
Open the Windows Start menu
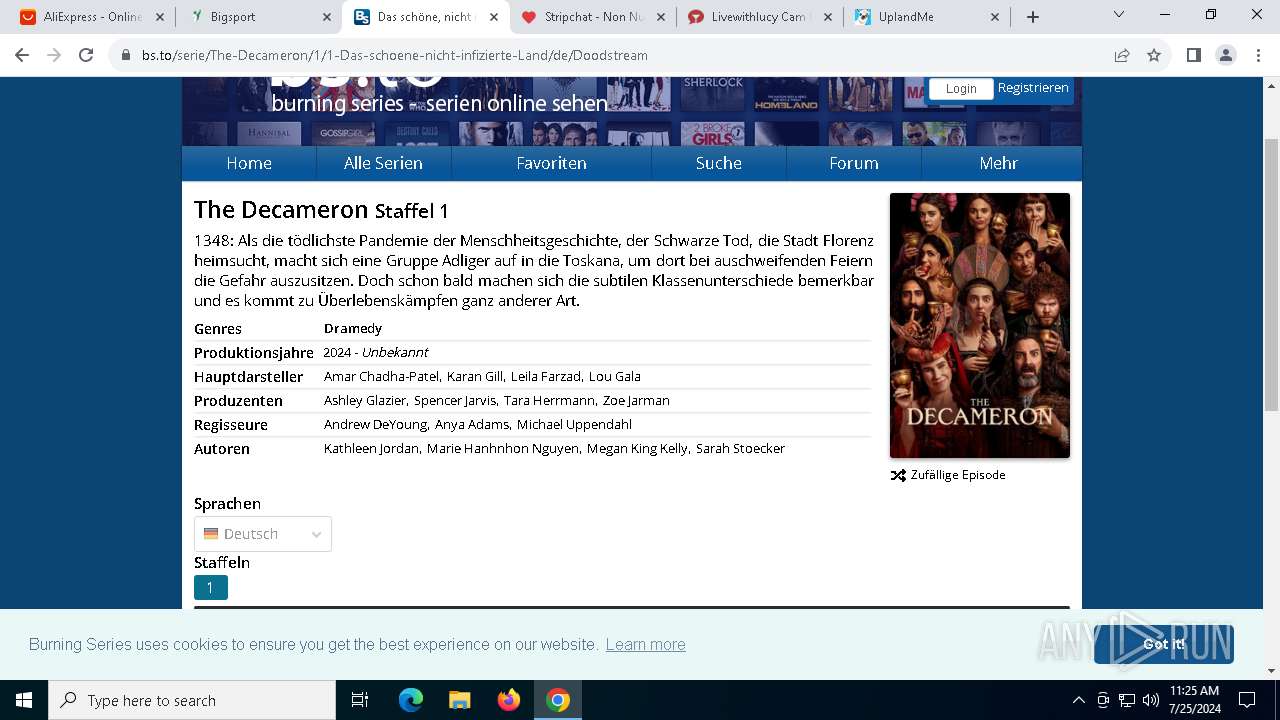coord(24,700)
